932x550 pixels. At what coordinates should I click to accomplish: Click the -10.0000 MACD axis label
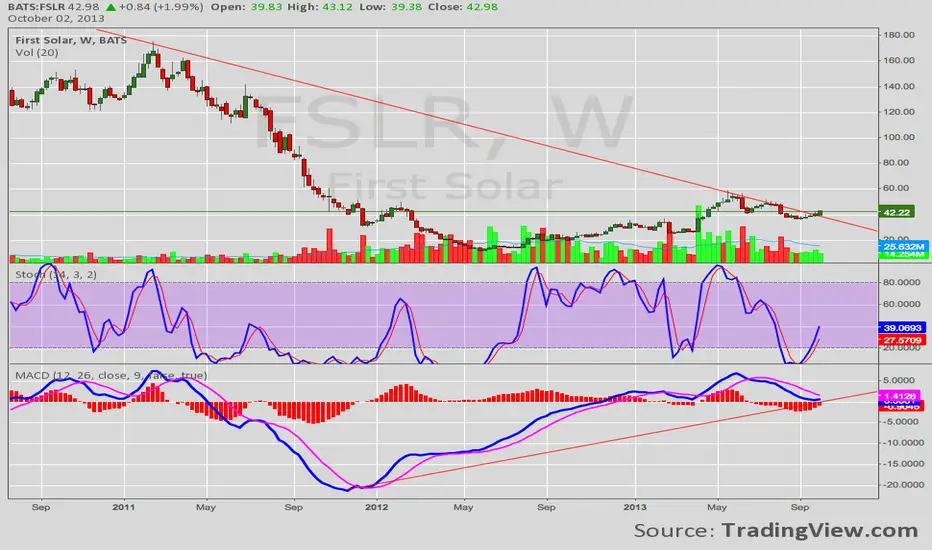tap(902, 442)
